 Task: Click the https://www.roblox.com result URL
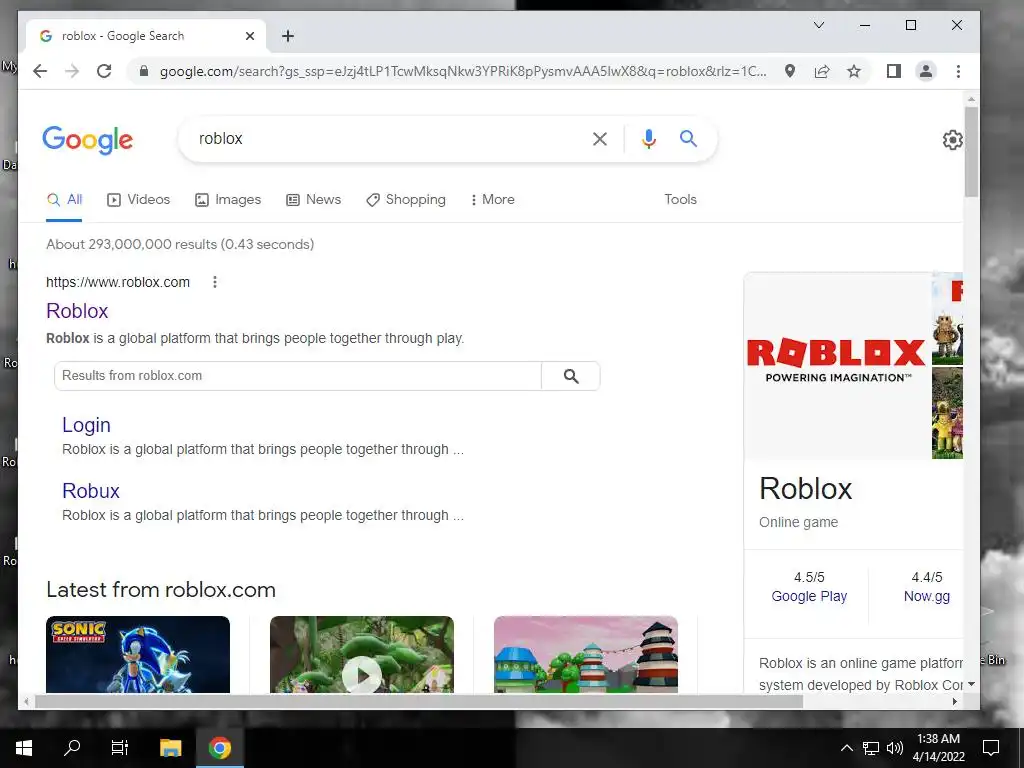[x=118, y=282]
